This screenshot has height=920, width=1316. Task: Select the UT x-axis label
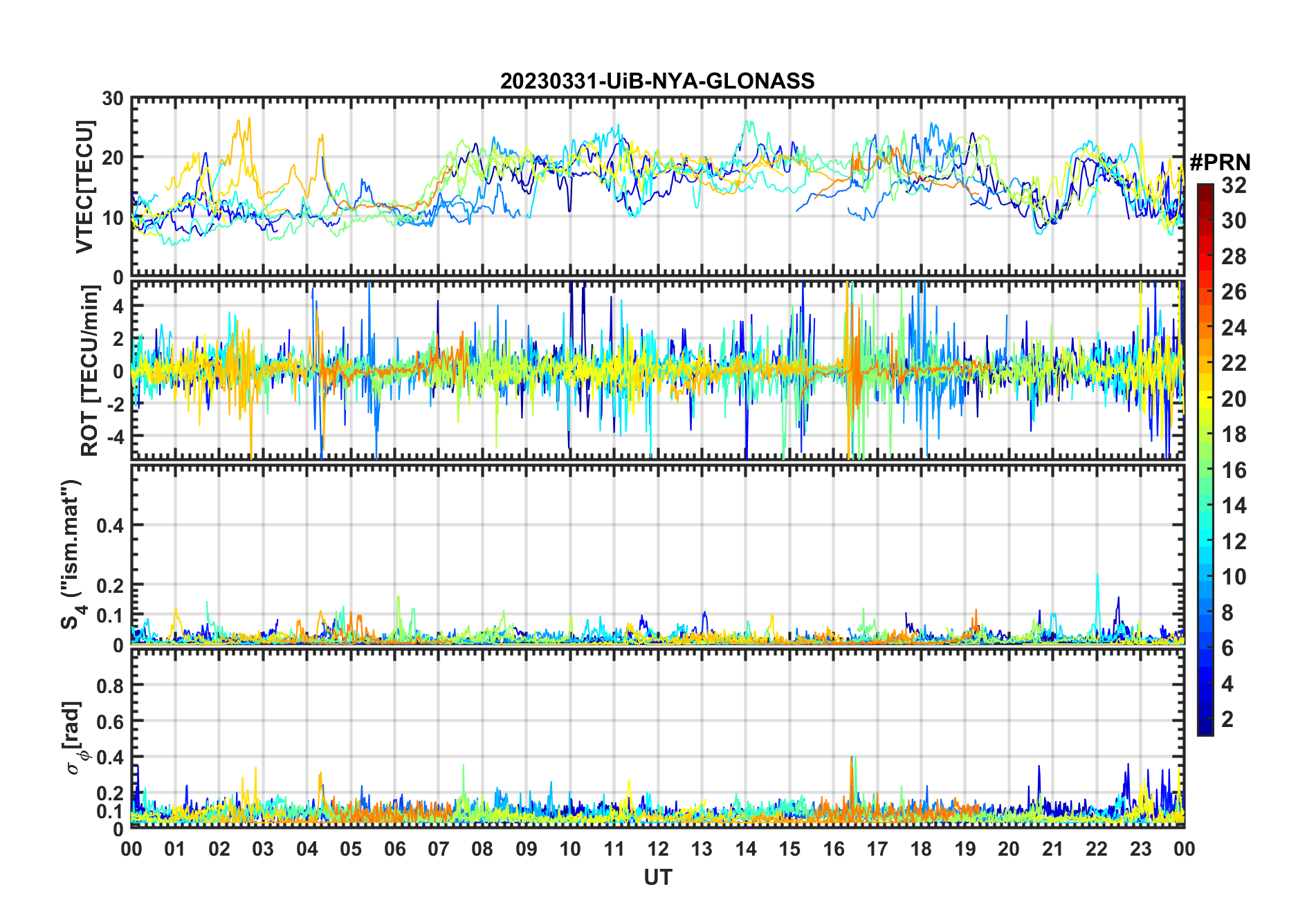pyautogui.click(x=657, y=878)
